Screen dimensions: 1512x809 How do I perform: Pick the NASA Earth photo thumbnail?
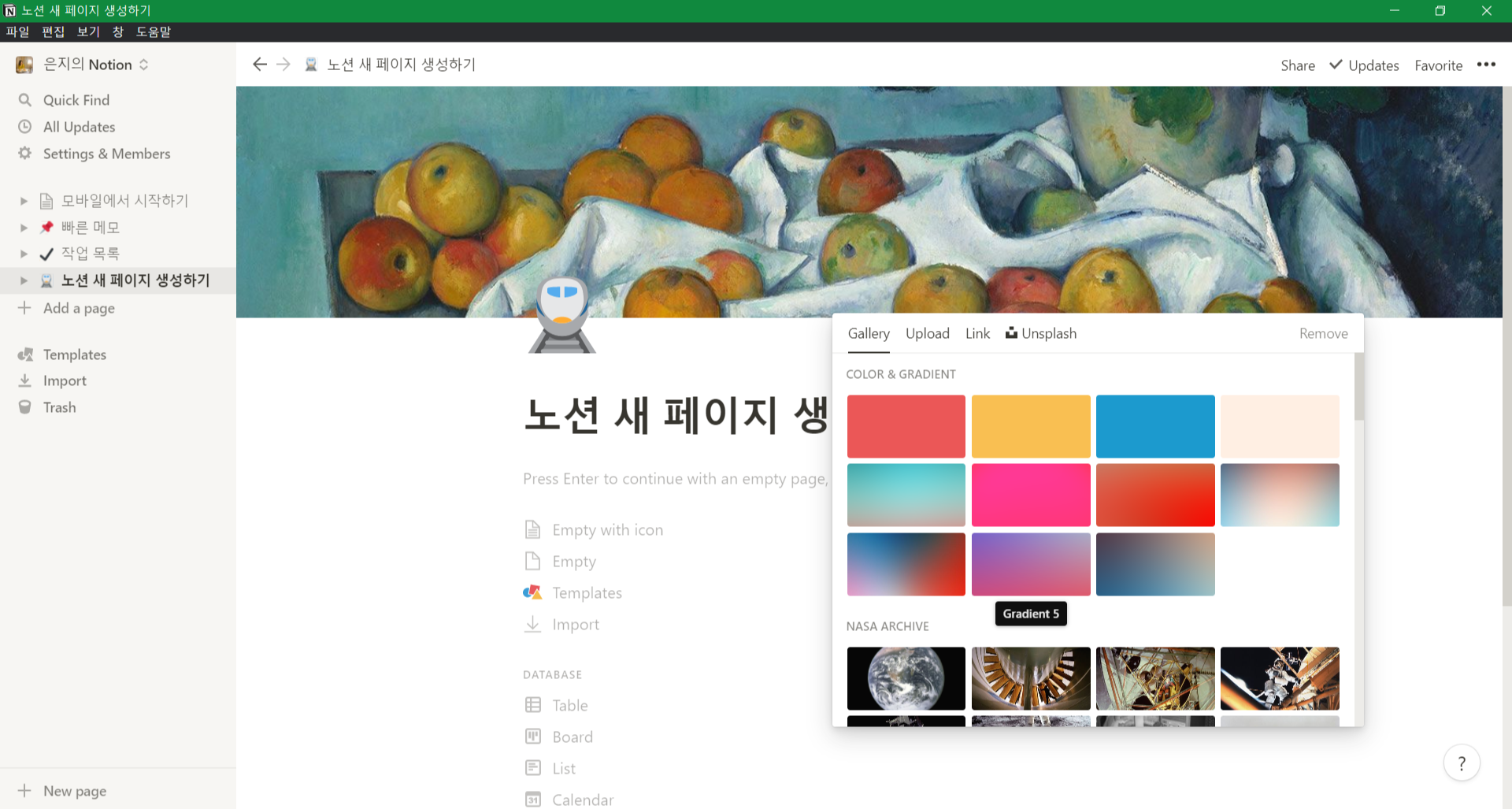click(x=906, y=678)
